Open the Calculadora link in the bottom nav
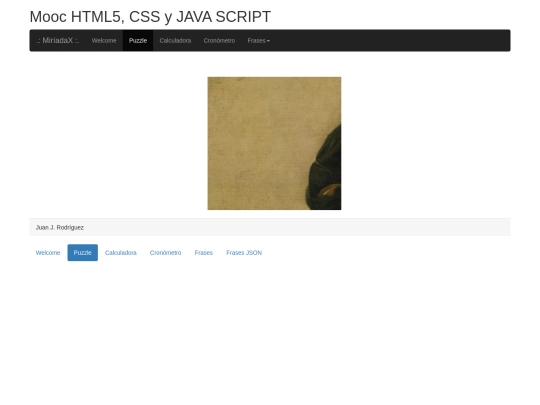This screenshot has height=405, width=540. coord(121,253)
